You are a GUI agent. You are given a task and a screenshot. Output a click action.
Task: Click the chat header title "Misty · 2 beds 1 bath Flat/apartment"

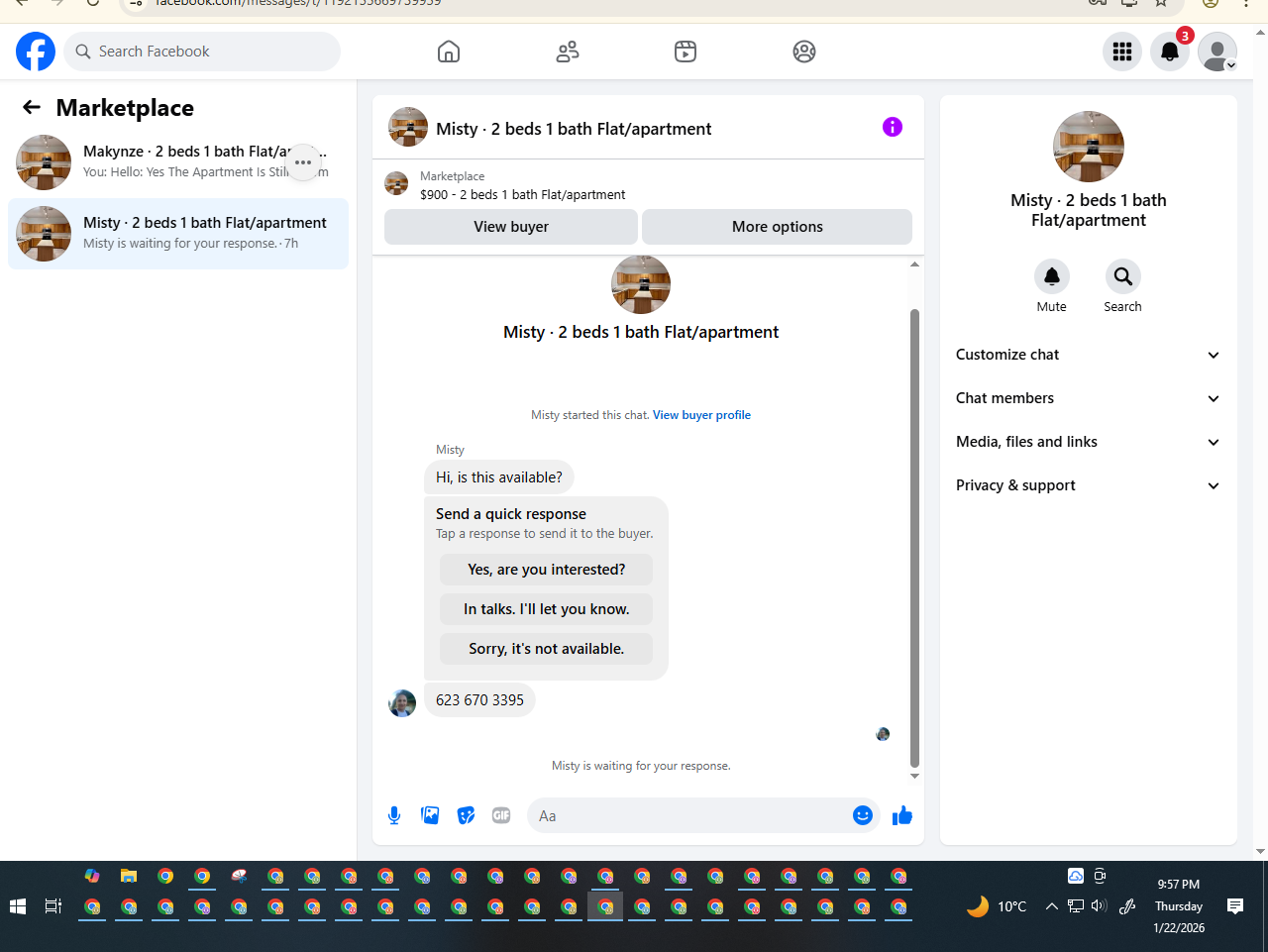[x=574, y=129]
